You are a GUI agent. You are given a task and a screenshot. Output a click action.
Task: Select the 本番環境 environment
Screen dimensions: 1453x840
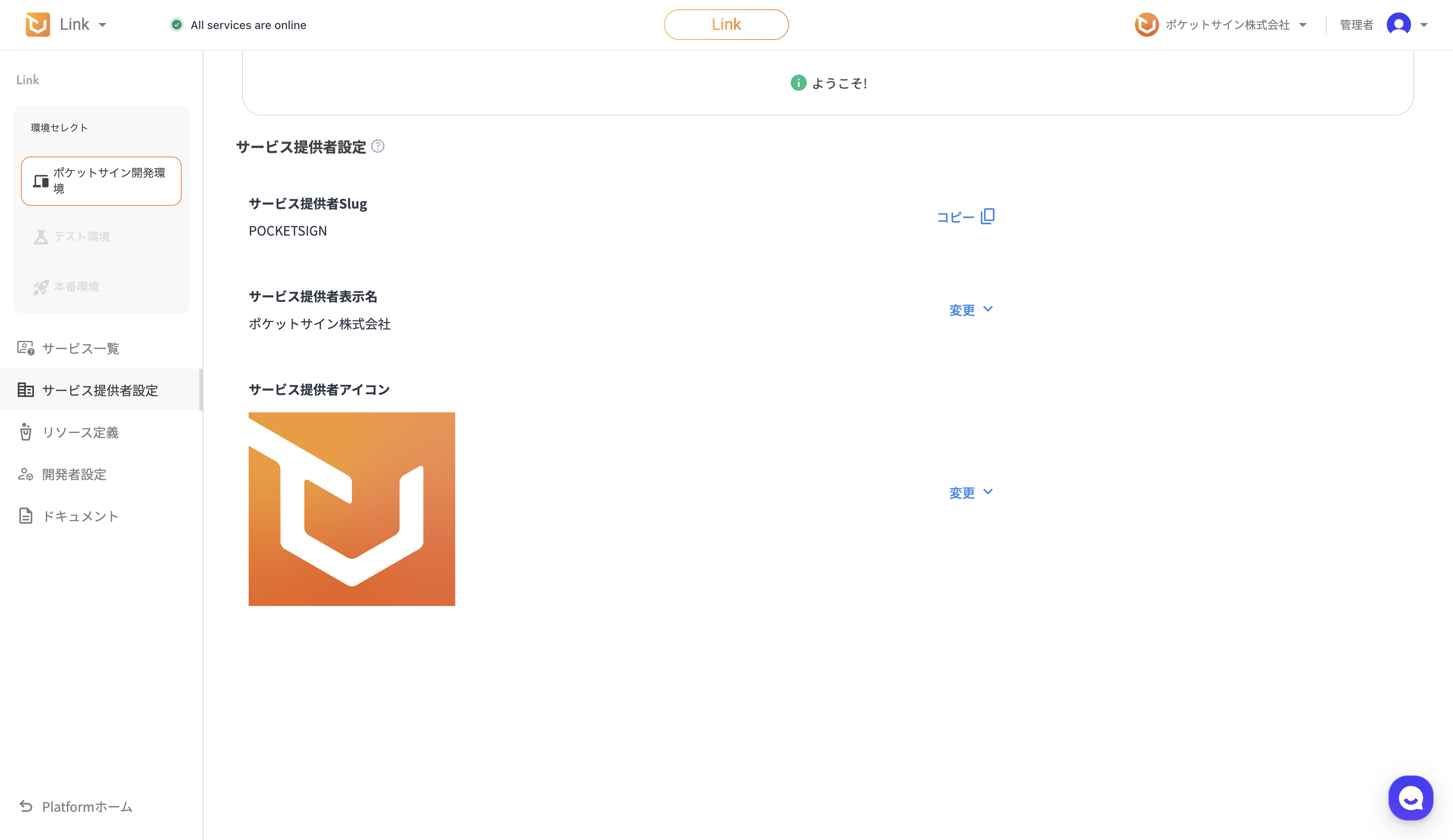[x=75, y=286]
